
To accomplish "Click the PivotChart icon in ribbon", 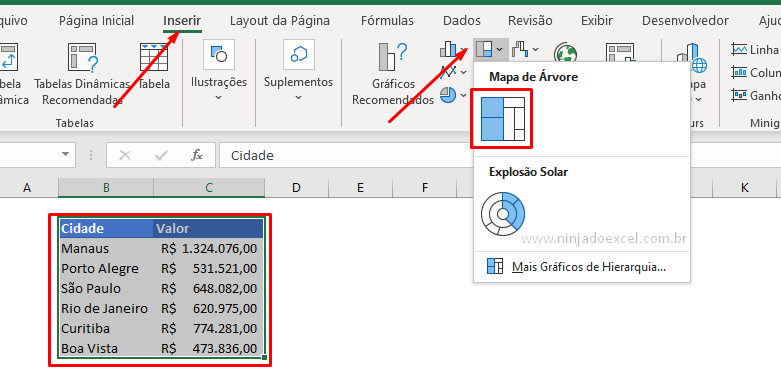I will click(619, 52).
